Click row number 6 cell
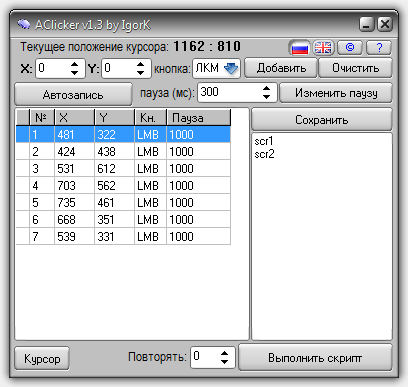This screenshot has height=387, width=408. (x=42, y=220)
